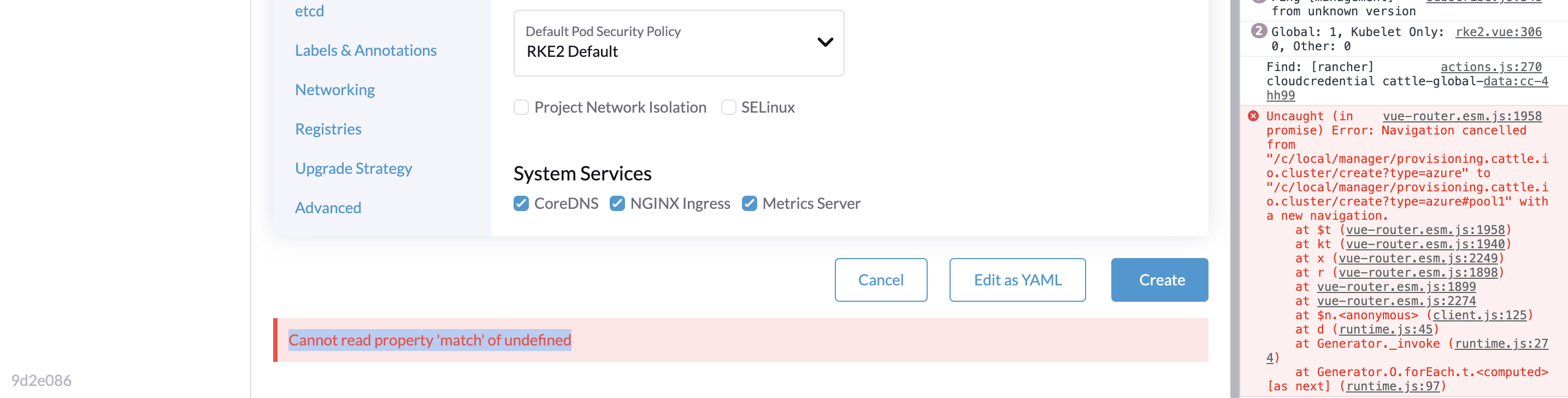Click the Cancel button
This screenshot has height=398, width=1568.
click(881, 280)
